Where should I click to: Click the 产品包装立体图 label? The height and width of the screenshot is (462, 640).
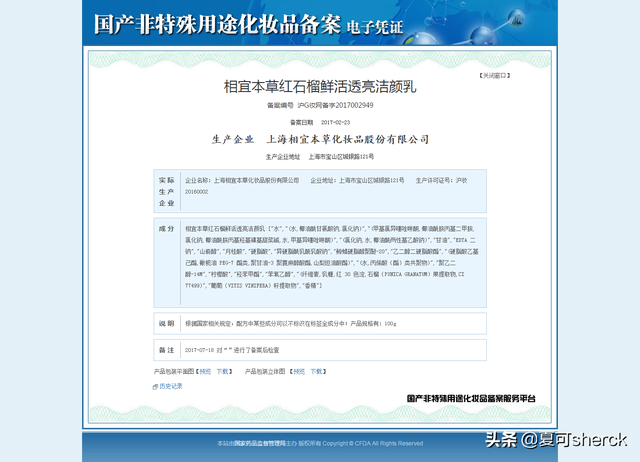pos(265,371)
